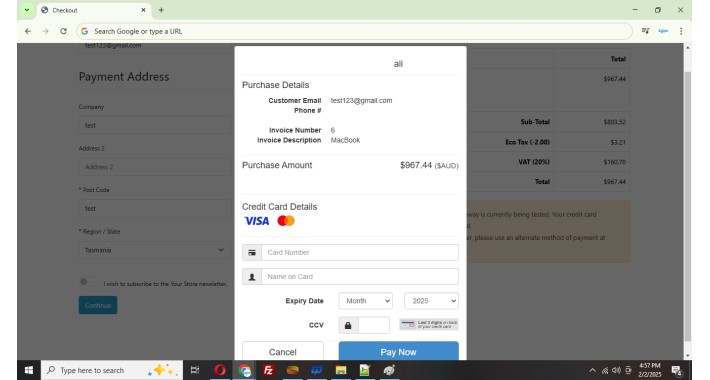Open FileZilla from the taskbar
The width and height of the screenshot is (710, 380).
(269, 370)
